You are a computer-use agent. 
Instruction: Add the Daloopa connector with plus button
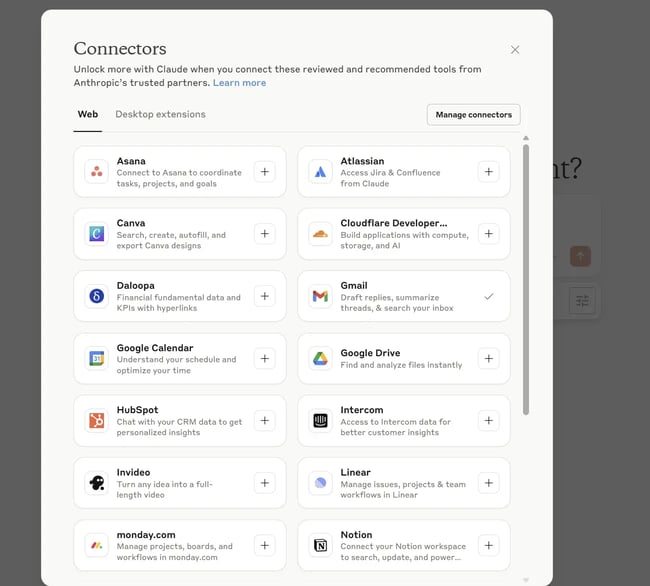click(x=265, y=296)
